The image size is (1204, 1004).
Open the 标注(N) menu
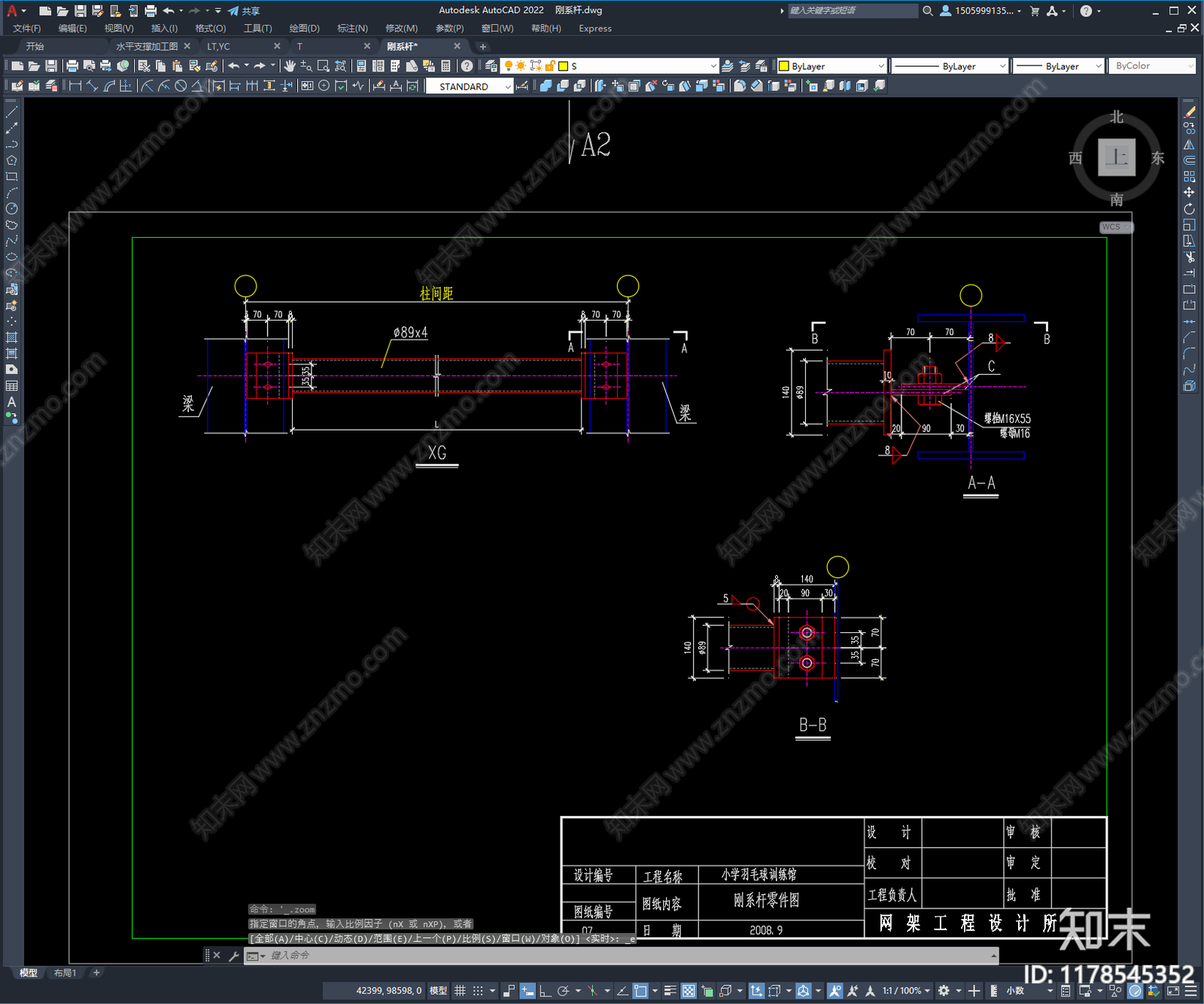pos(352,29)
